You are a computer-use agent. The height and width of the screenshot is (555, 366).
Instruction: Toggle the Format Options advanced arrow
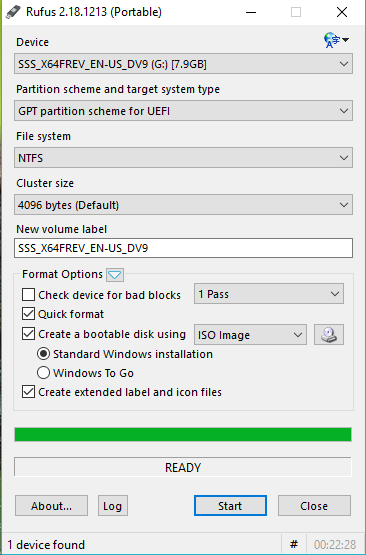coord(115,275)
